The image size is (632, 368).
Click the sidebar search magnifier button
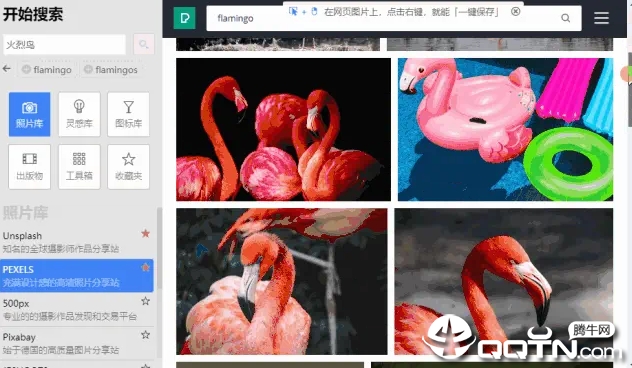tap(143, 44)
